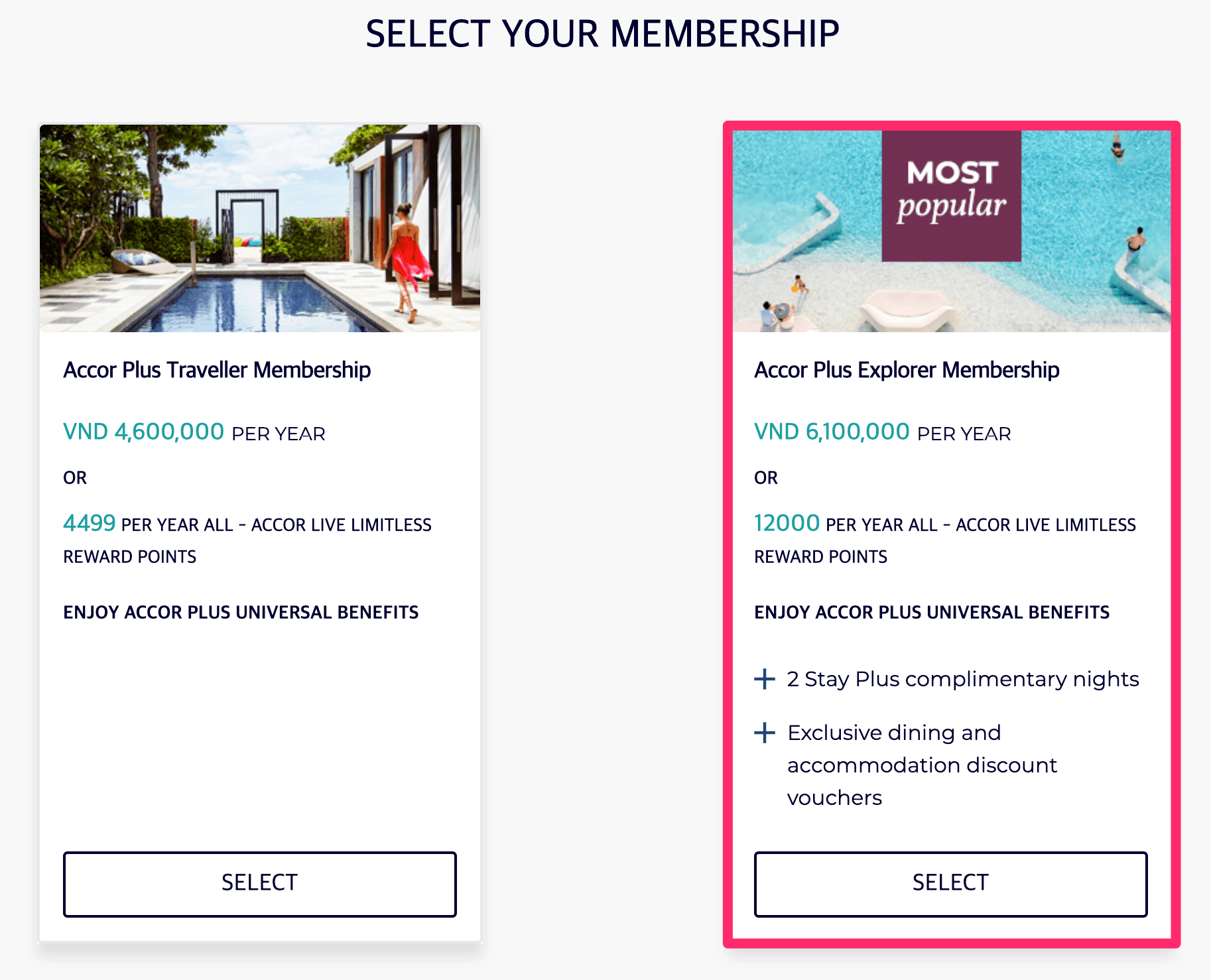Click the Select Your Membership heading
1211x980 pixels.
(x=602, y=34)
